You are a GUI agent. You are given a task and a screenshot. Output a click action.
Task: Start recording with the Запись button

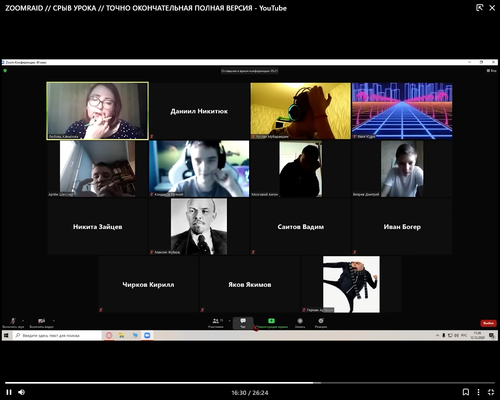click(300, 323)
